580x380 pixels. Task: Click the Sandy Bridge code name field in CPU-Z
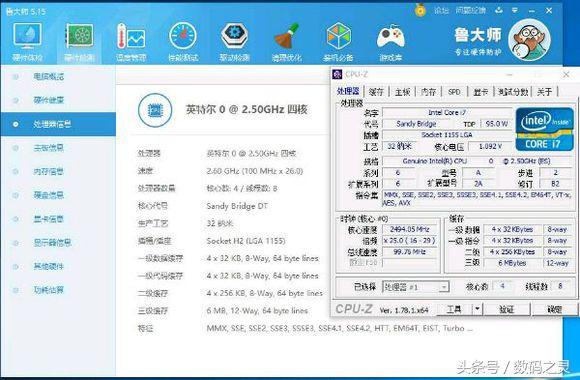point(417,124)
